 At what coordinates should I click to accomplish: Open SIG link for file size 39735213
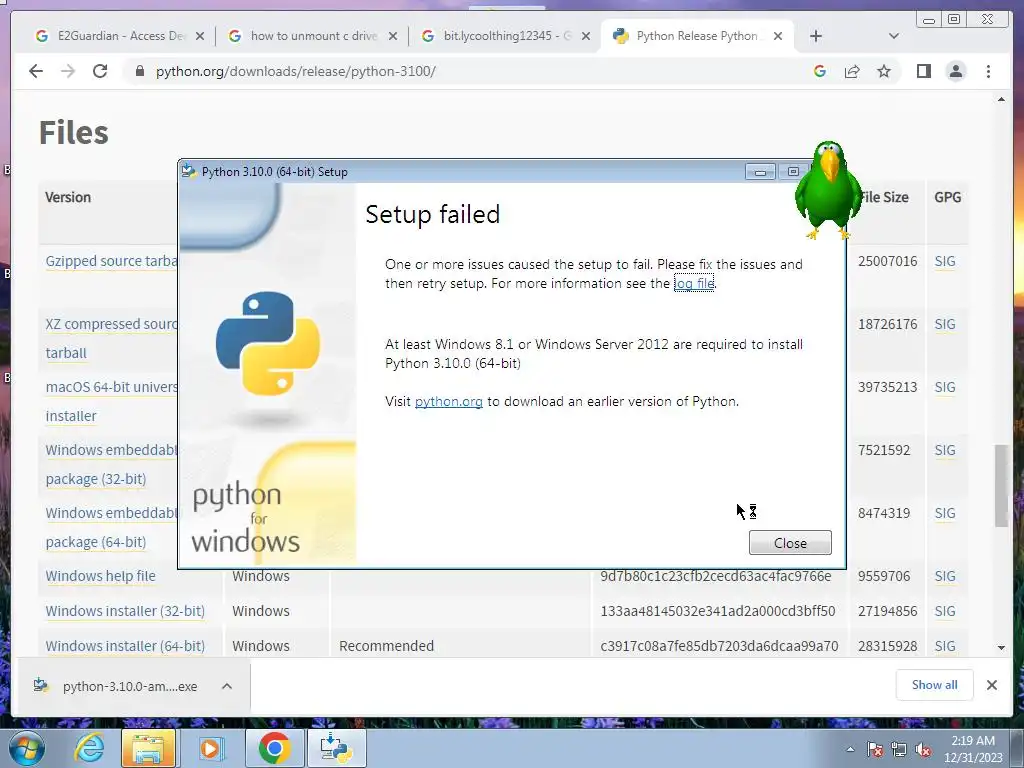click(945, 387)
